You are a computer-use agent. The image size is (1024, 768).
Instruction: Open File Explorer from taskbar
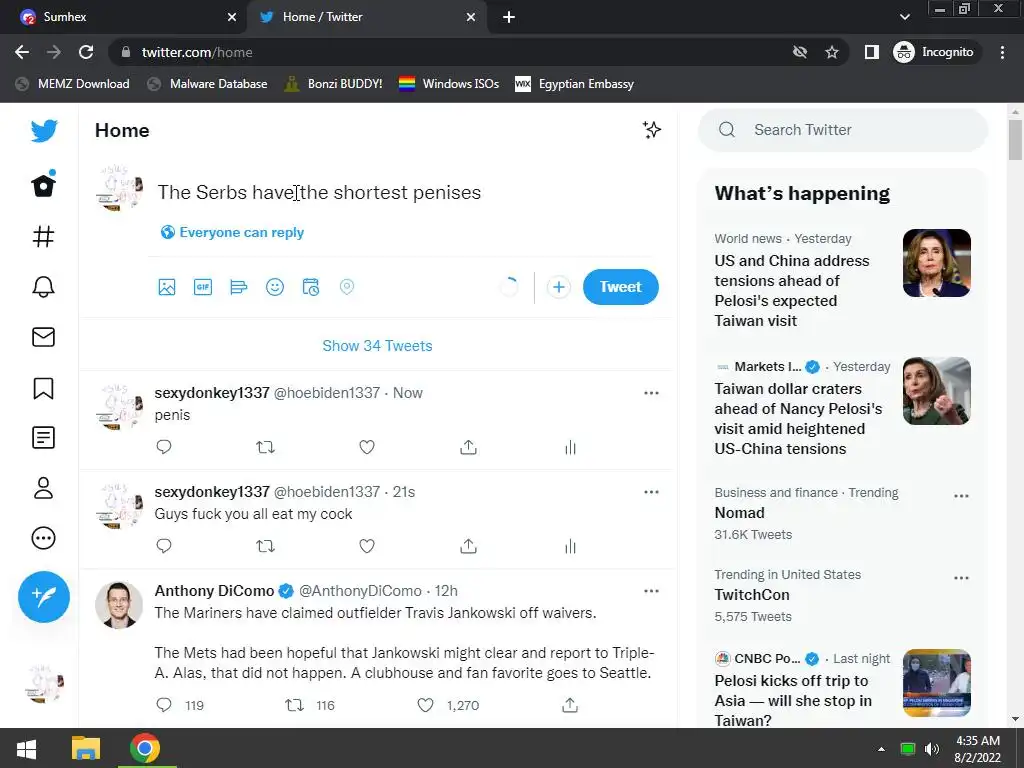pyautogui.click(x=86, y=748)
